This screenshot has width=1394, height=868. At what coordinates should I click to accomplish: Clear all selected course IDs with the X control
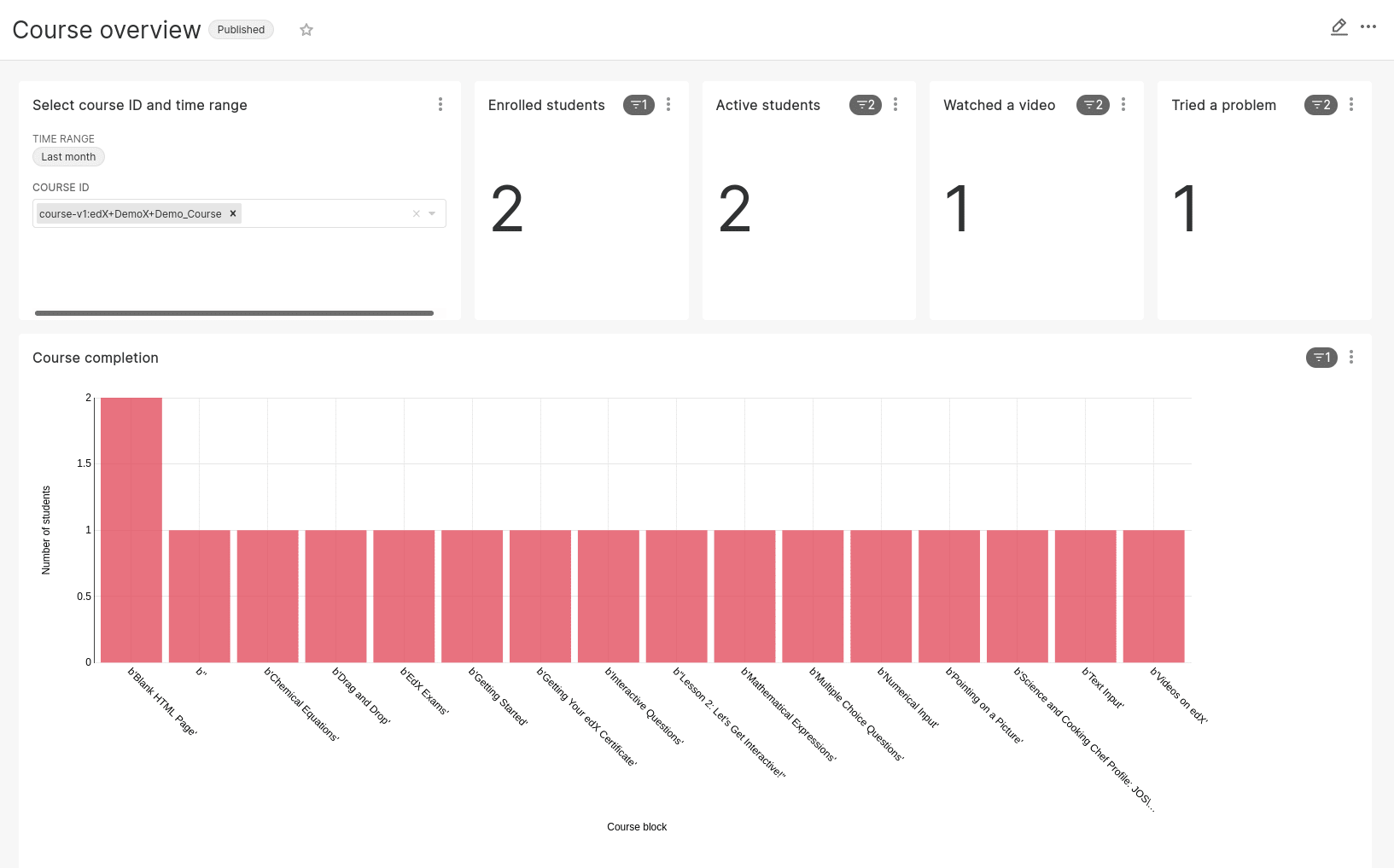[416, 213]
